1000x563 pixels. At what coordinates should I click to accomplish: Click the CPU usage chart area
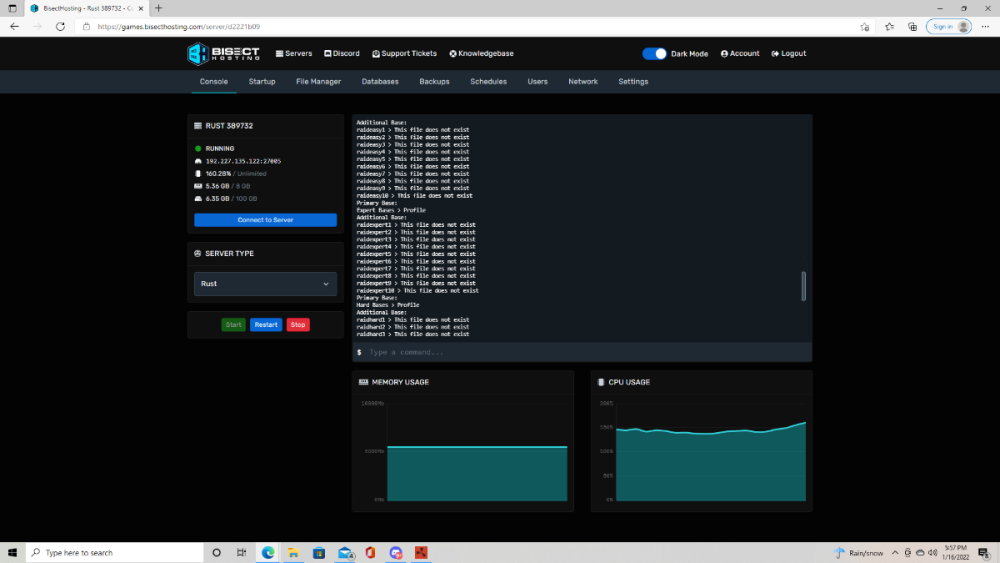coord(711,451)
